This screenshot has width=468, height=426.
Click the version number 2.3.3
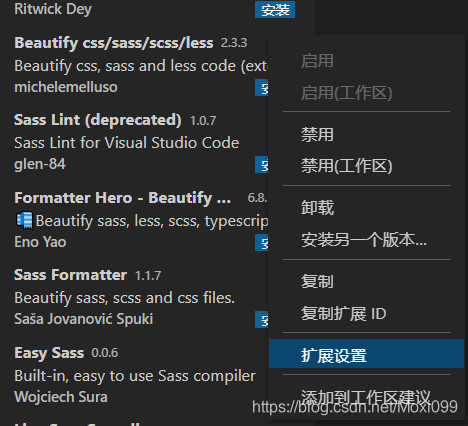234,43
